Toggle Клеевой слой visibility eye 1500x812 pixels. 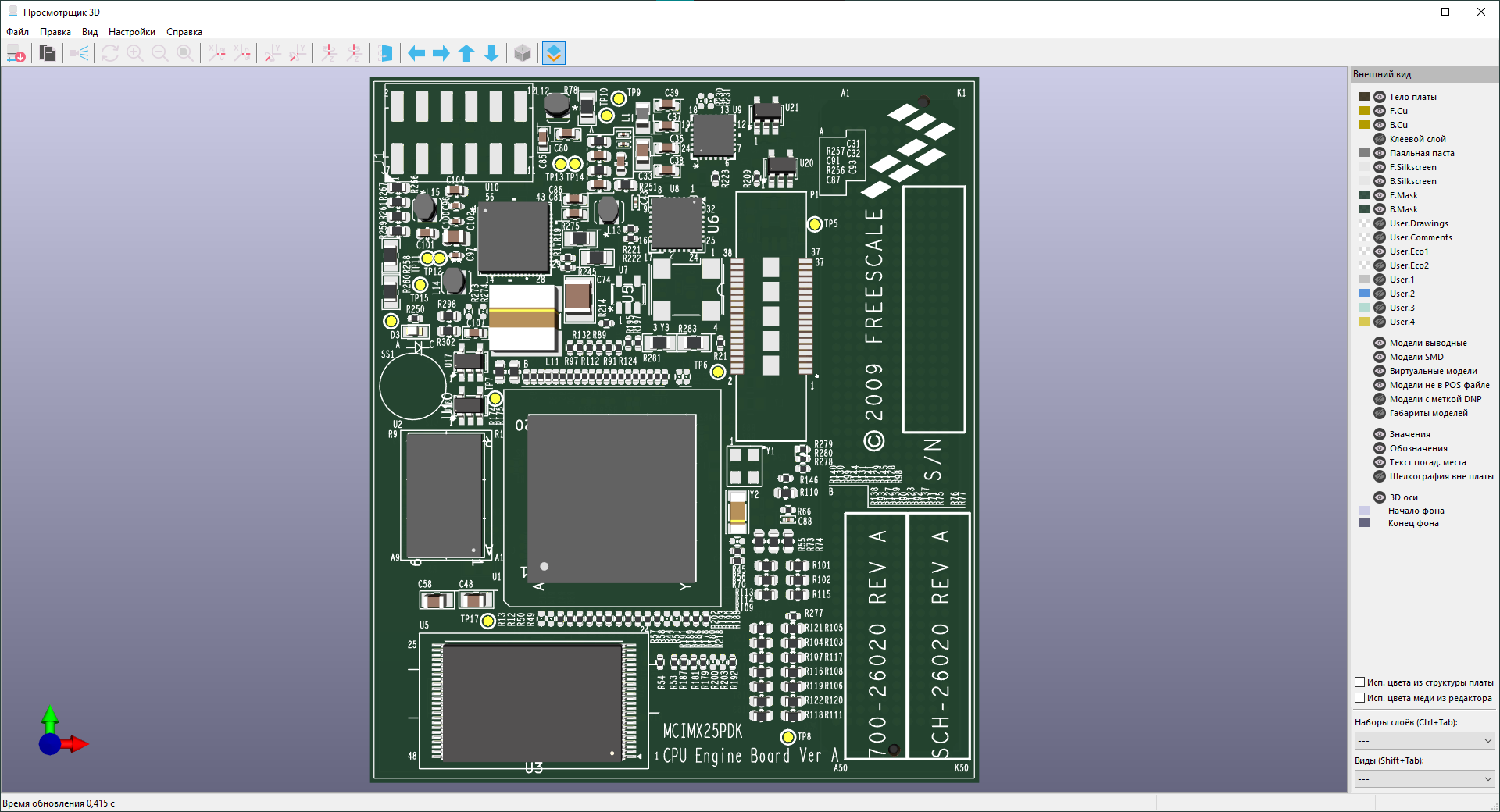[1380, 139]
